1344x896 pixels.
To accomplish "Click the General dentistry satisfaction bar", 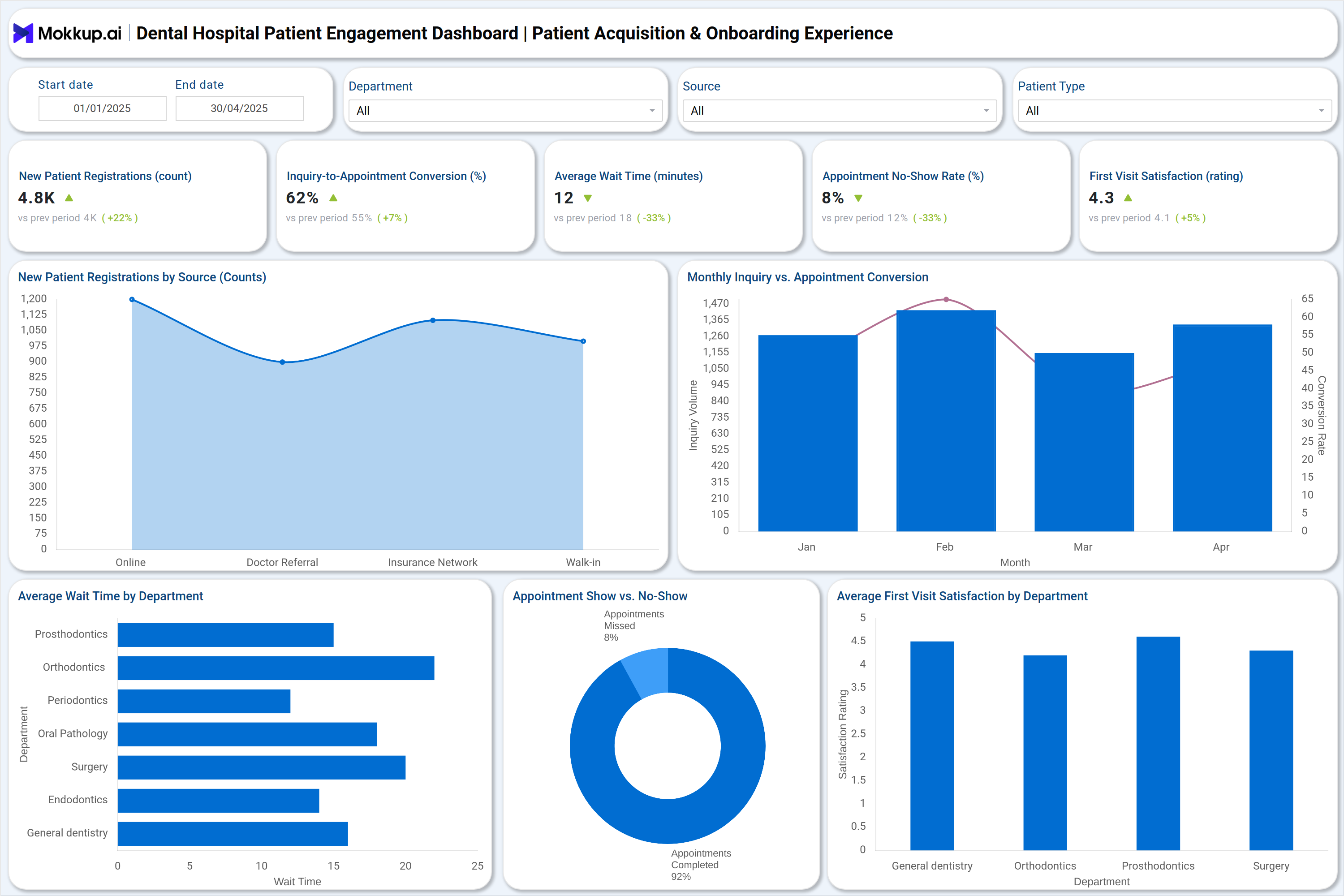I will (932, 746).
